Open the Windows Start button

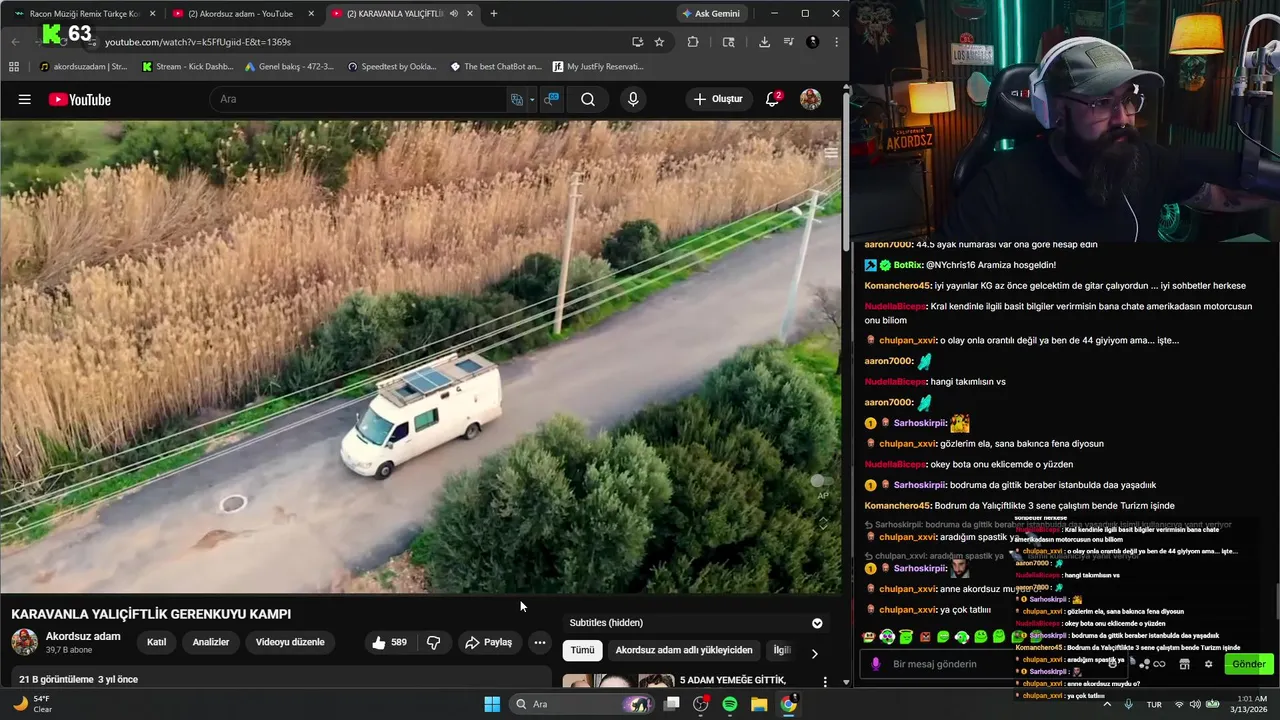(x=492, y=704)
